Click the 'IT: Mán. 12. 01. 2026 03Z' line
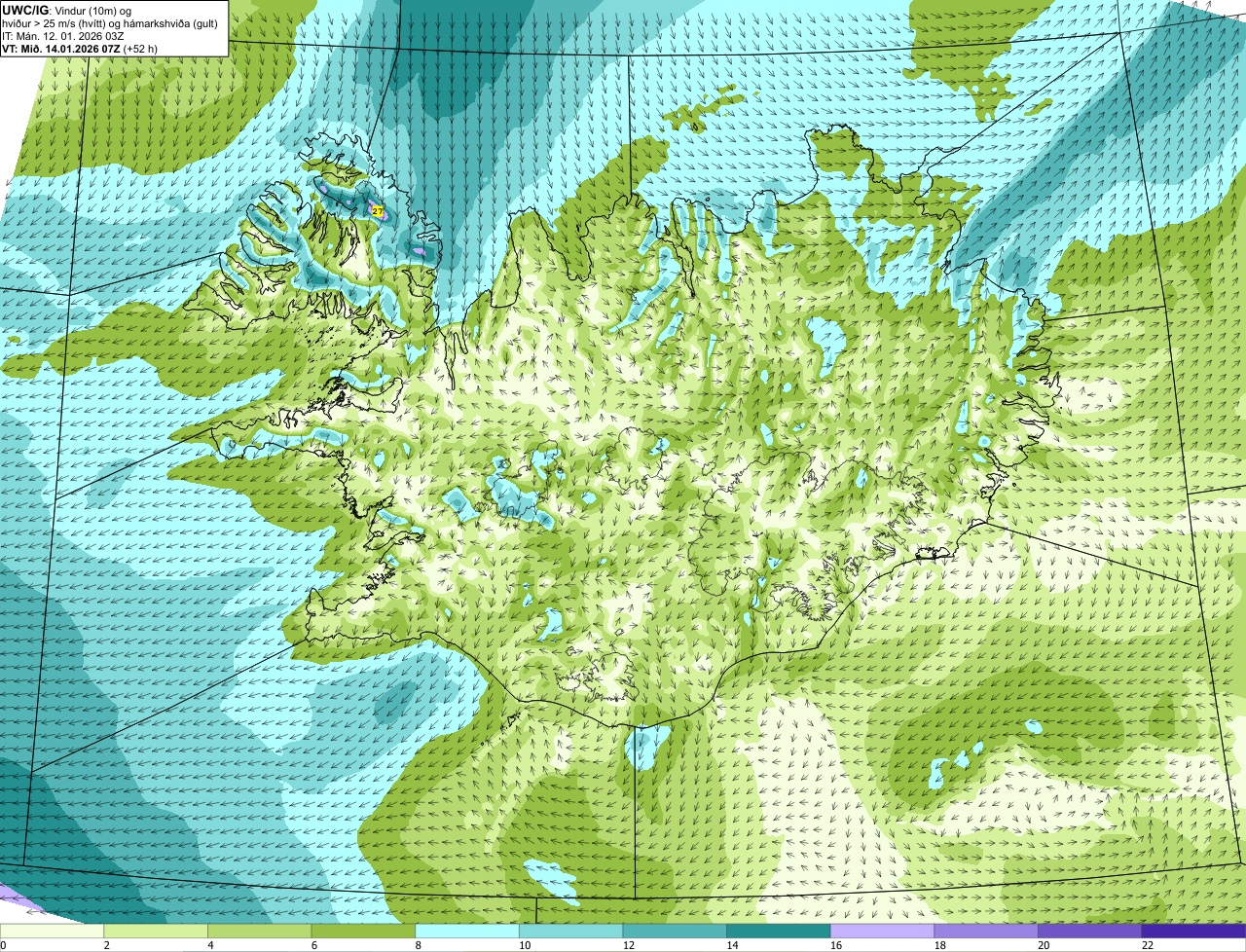Viewport: 1246px width, 952px height. click(x=63, y=35)
